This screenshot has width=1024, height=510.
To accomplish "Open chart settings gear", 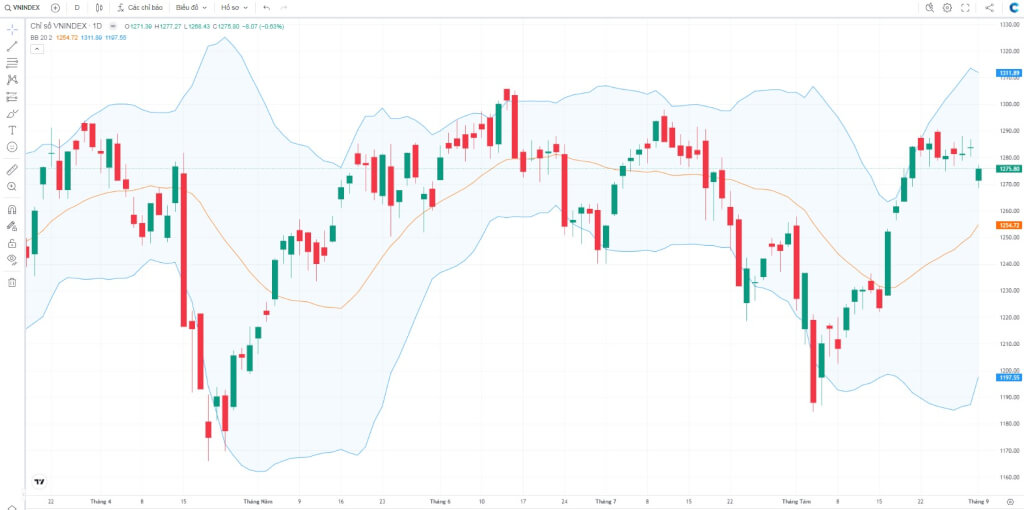I will [948, 8].
